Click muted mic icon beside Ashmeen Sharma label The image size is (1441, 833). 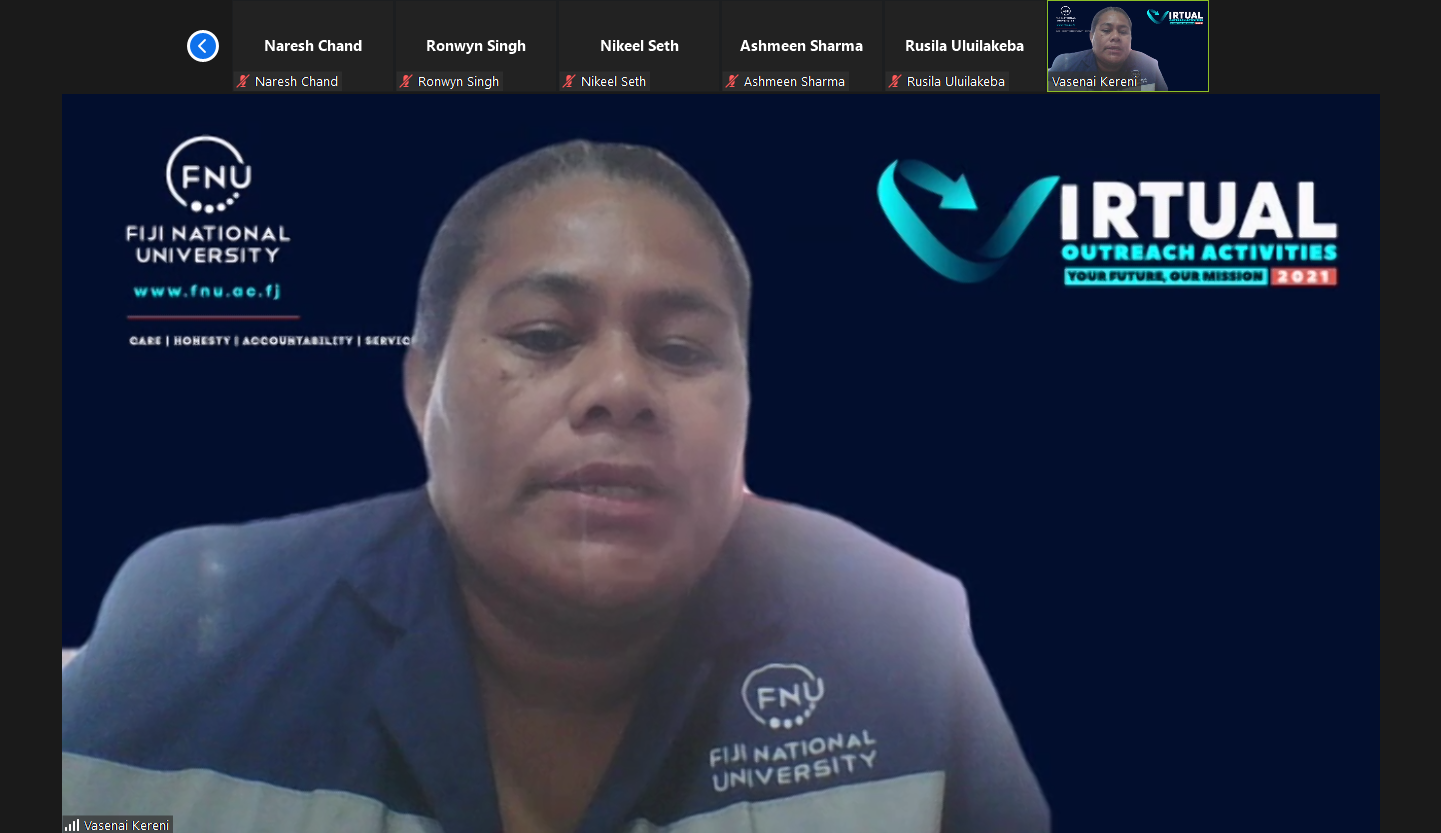tap(732, 81)
